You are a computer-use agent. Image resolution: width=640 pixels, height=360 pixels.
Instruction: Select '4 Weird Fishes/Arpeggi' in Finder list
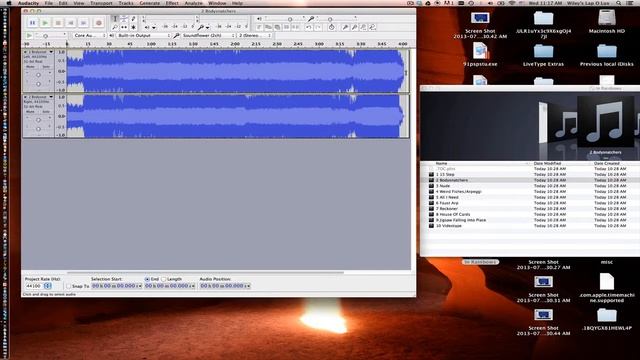click(459, 191)
